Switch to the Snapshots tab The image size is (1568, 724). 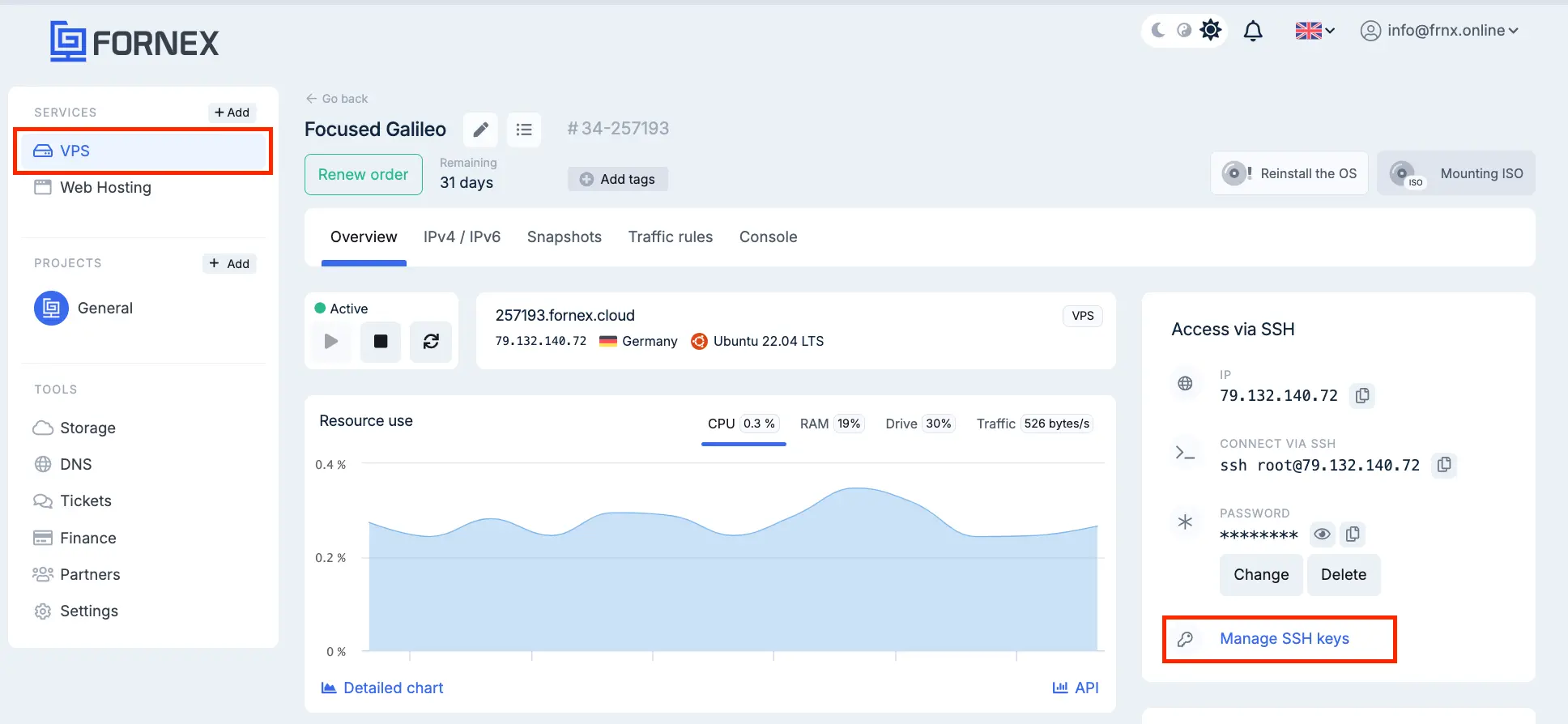[565, 237]
